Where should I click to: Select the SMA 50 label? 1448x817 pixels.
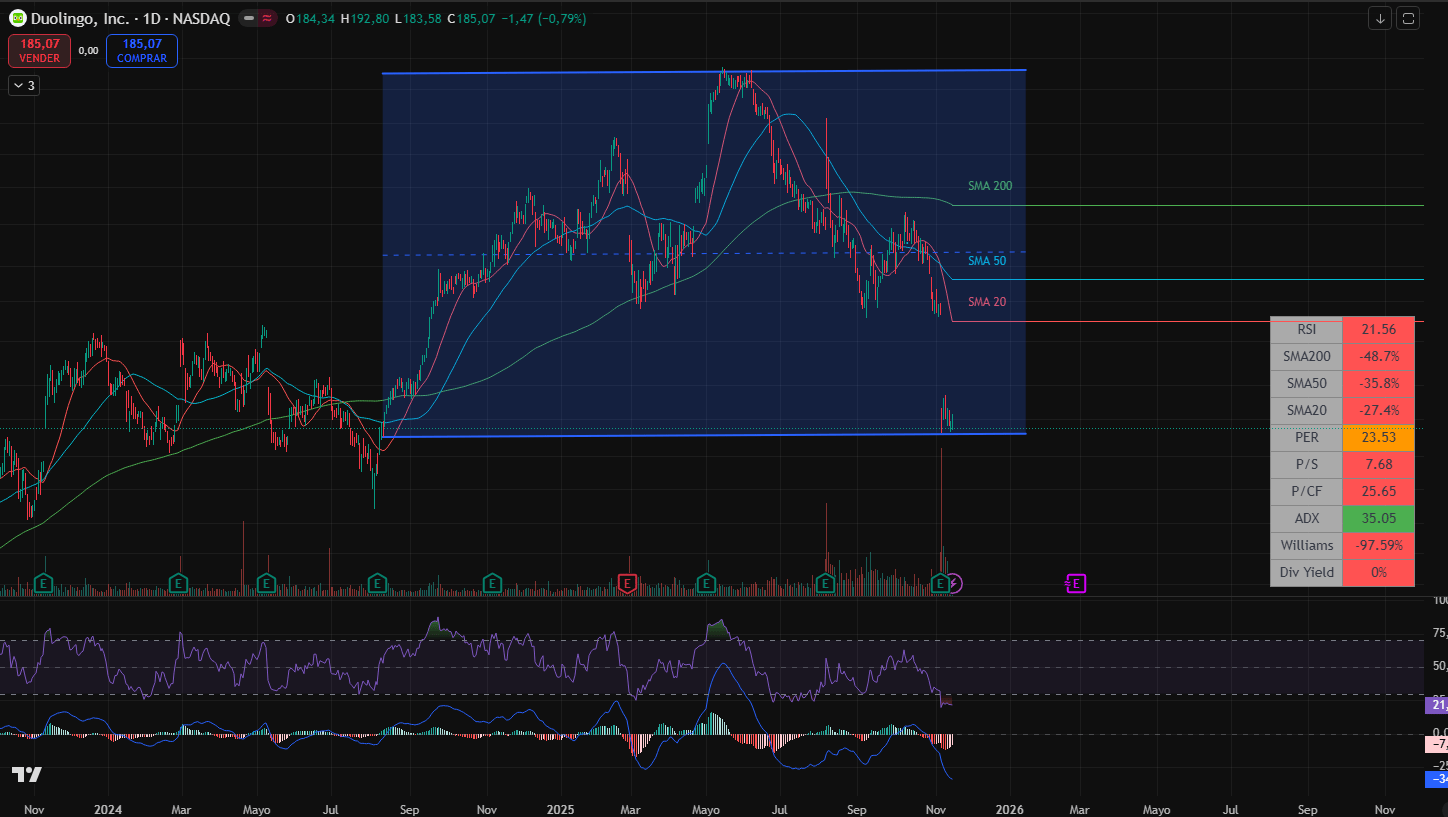click(x=987, y=261)
